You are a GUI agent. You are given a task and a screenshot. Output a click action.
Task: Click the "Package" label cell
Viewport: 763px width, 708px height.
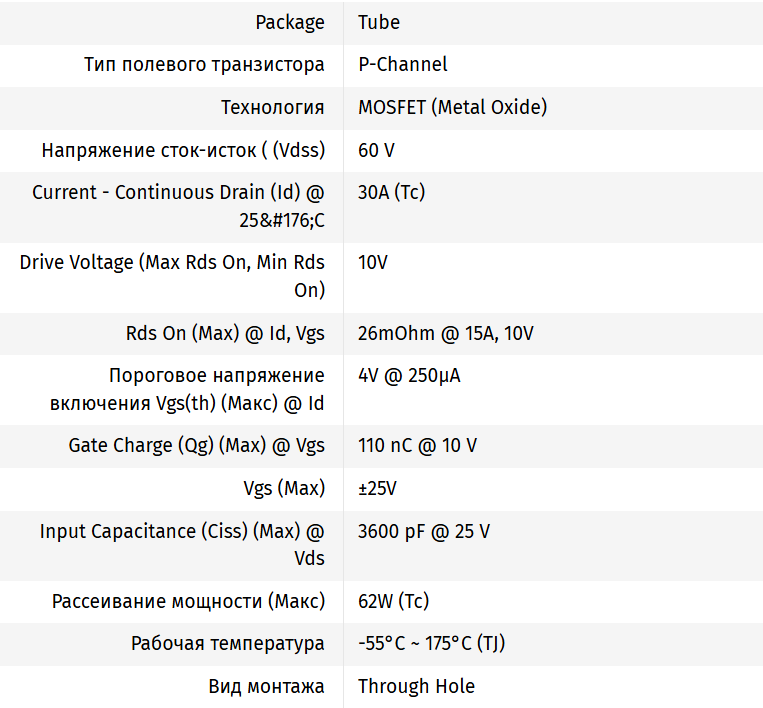pos(290,22)
